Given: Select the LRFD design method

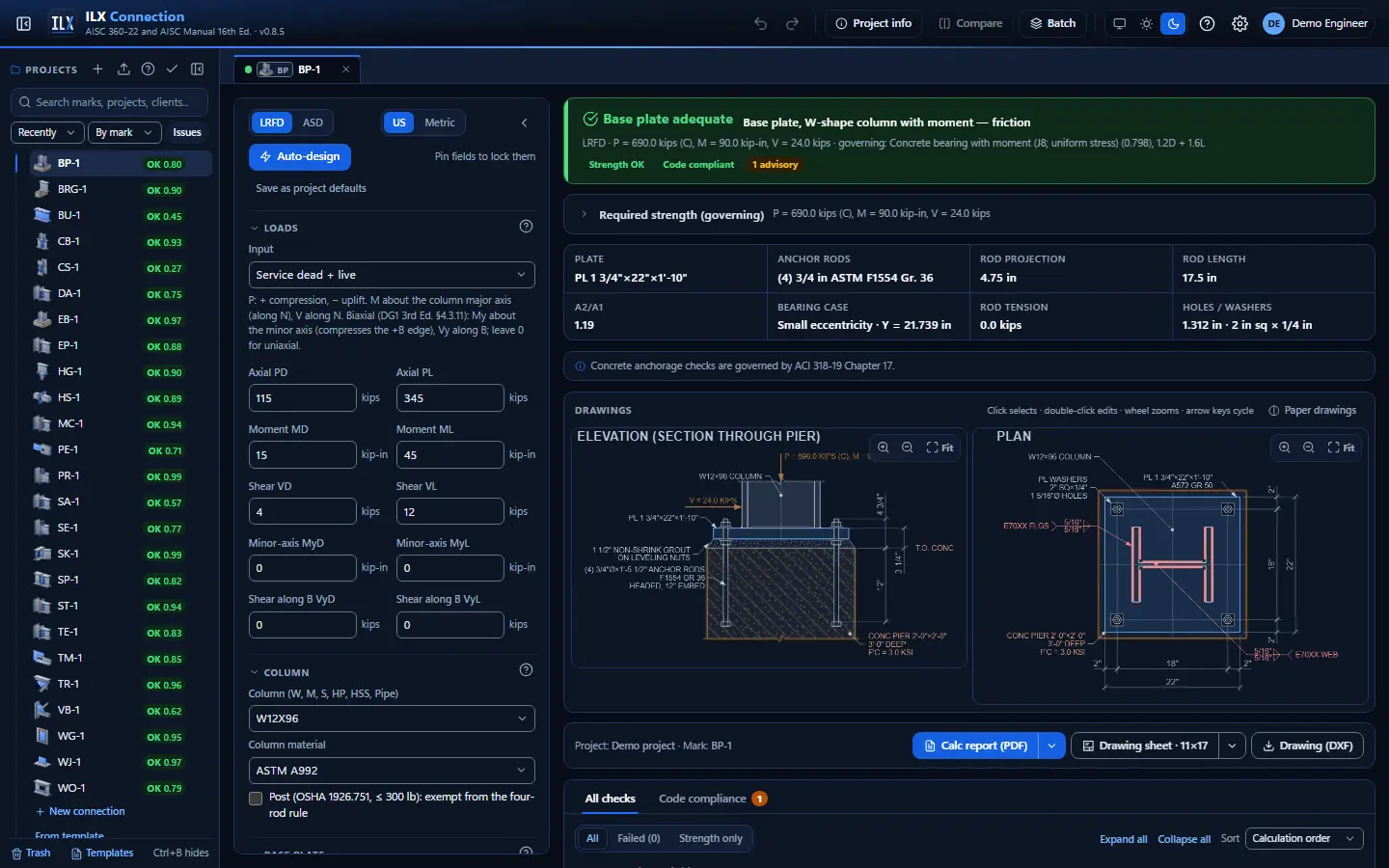Looking at the screenshot, I should pyautogui.click(x=272, y=122).
